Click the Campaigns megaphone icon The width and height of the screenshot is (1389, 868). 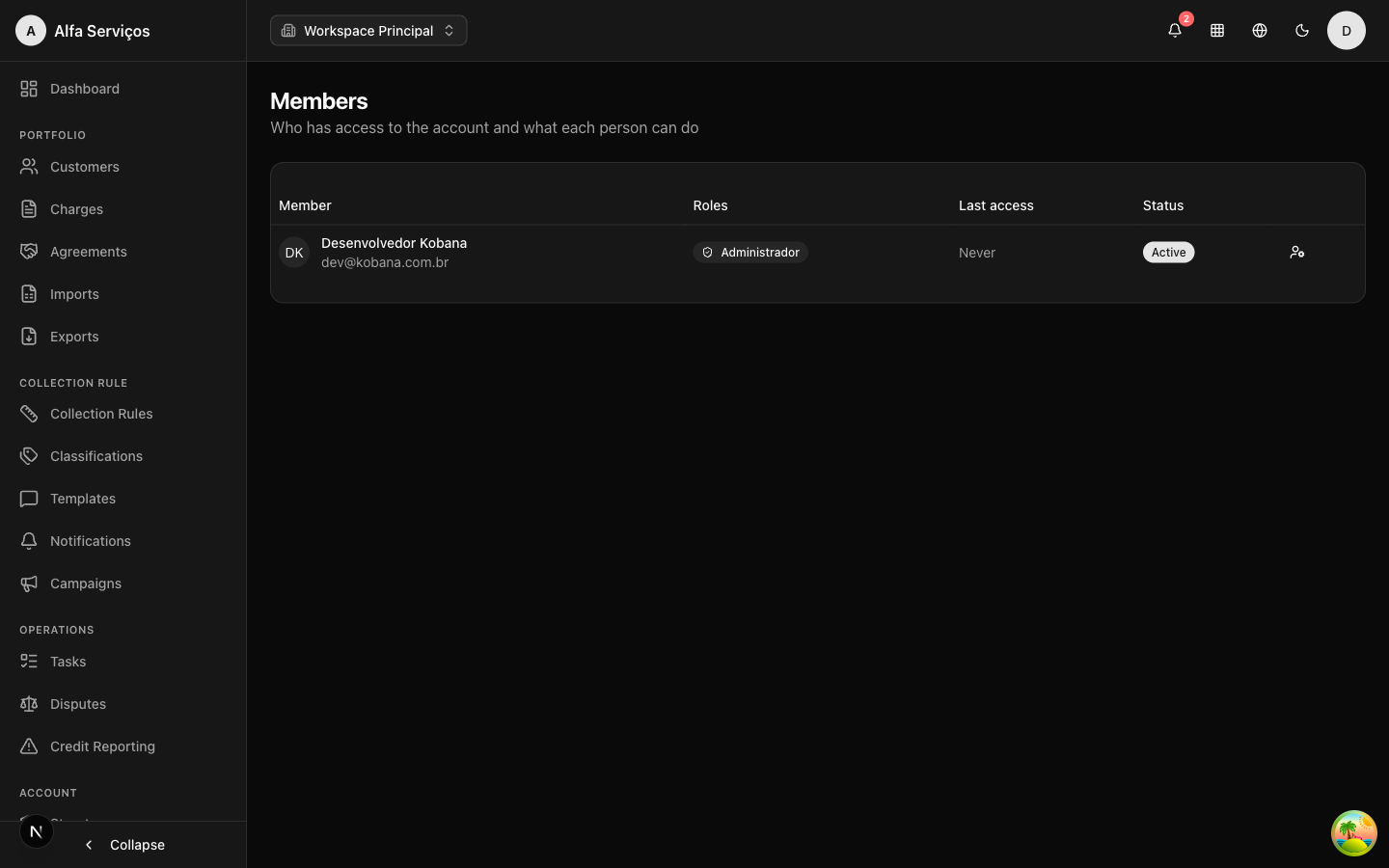[29, 583]
